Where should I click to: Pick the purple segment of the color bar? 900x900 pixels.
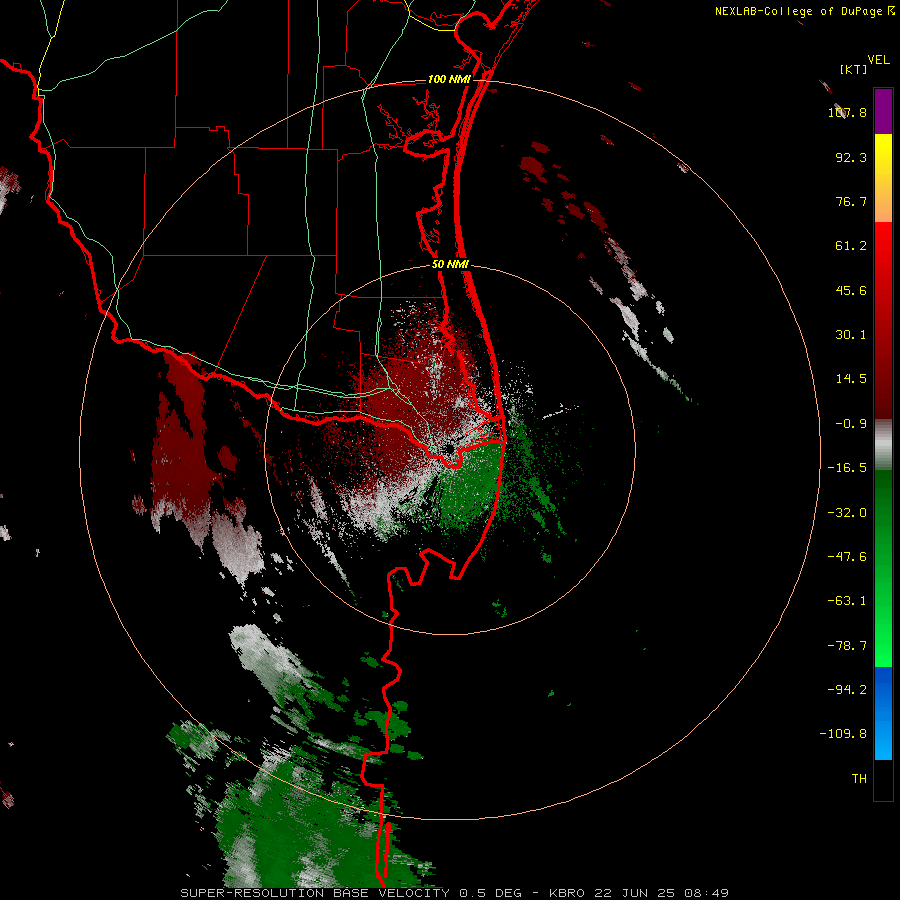(x=883, y=111)
